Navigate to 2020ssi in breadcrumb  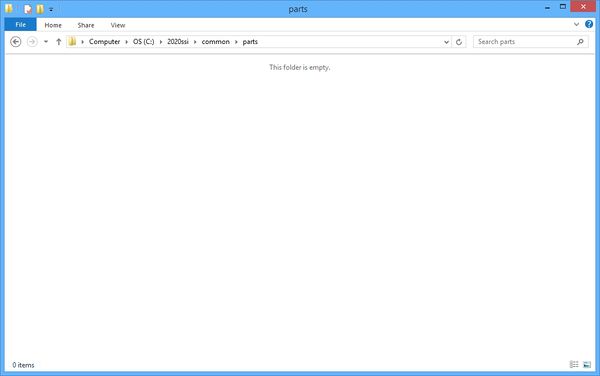(178, 42)
